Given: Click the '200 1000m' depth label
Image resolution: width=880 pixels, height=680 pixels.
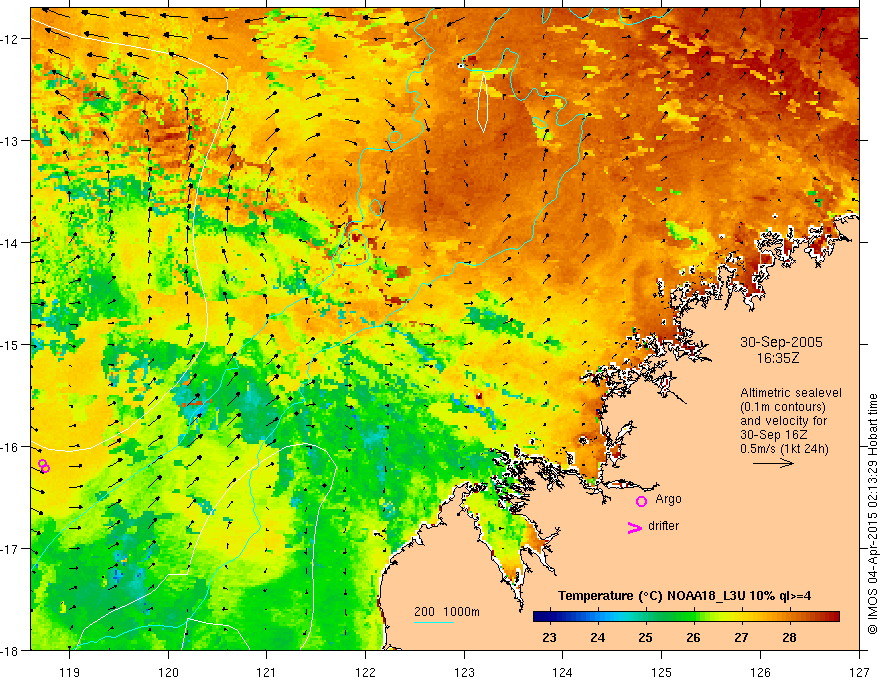Looking at the screenshot, I should [447, 612].
